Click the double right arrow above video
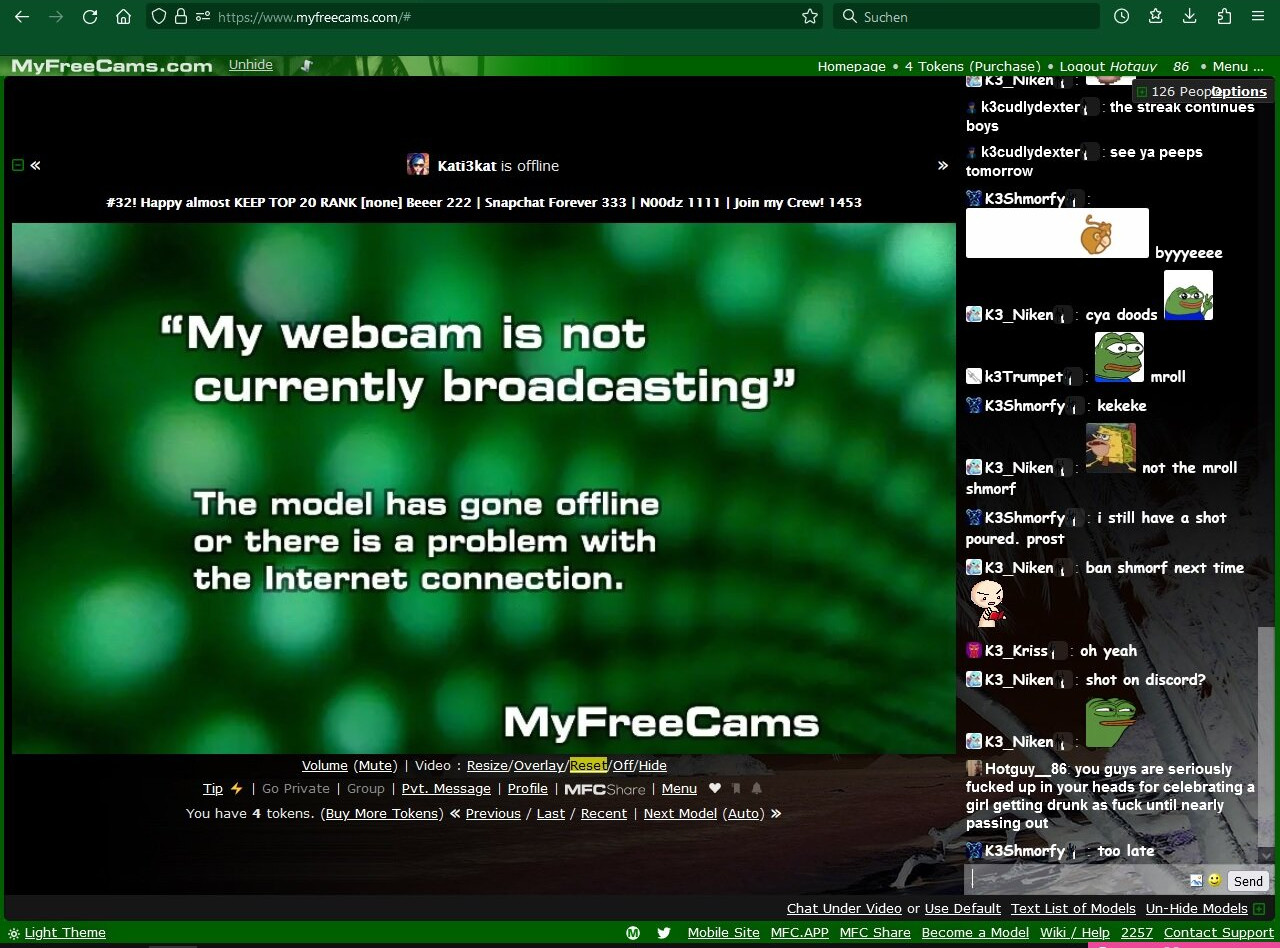Screen dimensions: 1280x948 tap(942, 165)
